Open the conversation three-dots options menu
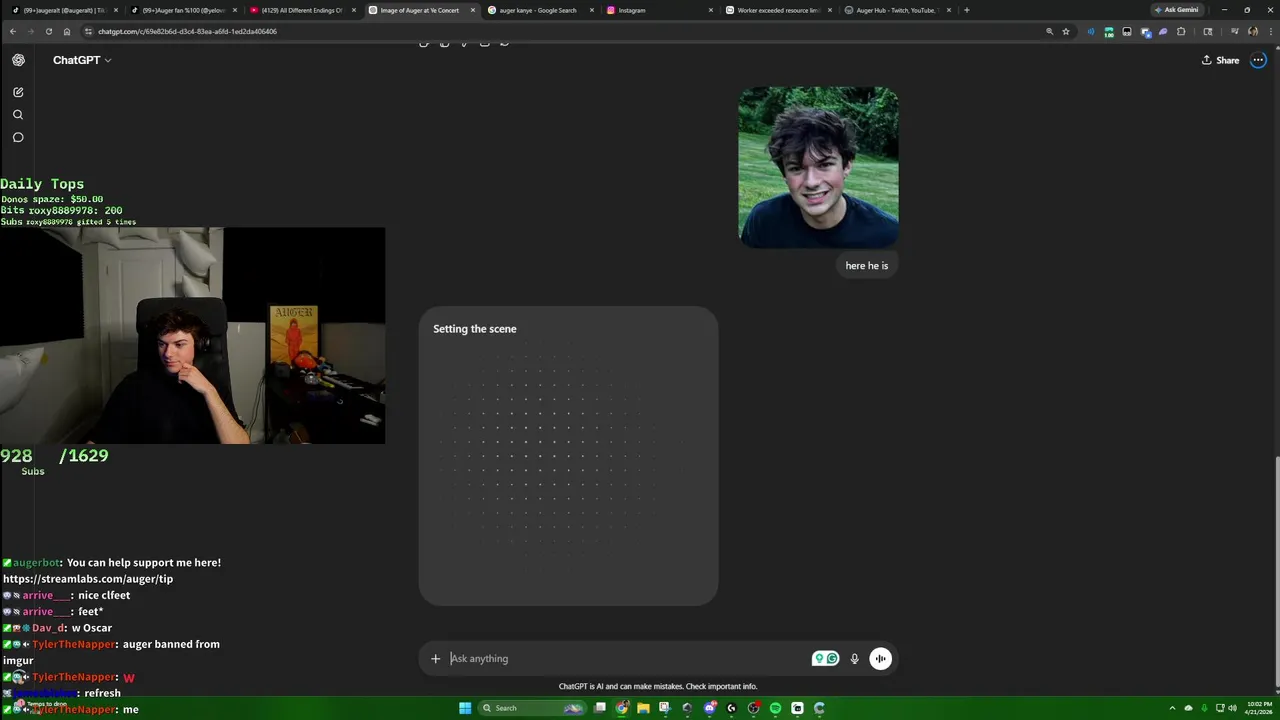The height and width of the screenshot is (720, 1280). [x=1258, y=60]
